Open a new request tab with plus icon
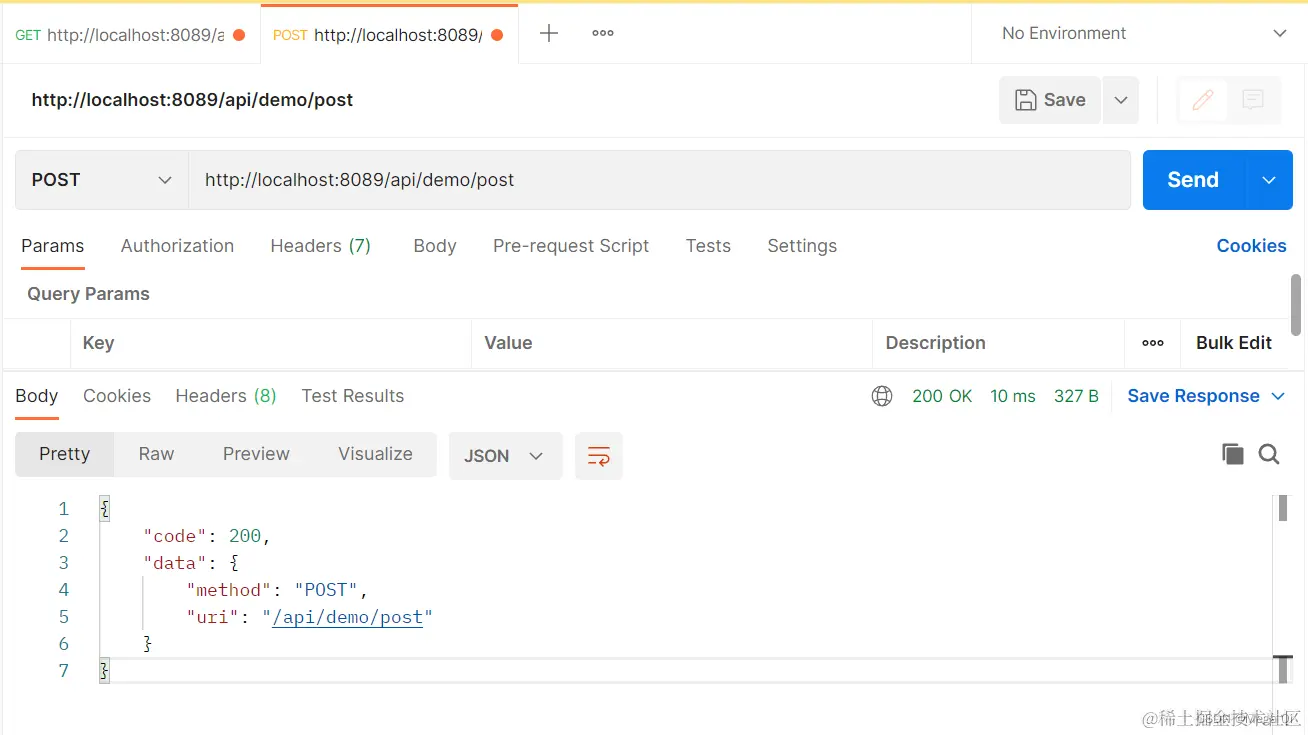Screen dimensions: 1308x735 (x=548, y=33)
